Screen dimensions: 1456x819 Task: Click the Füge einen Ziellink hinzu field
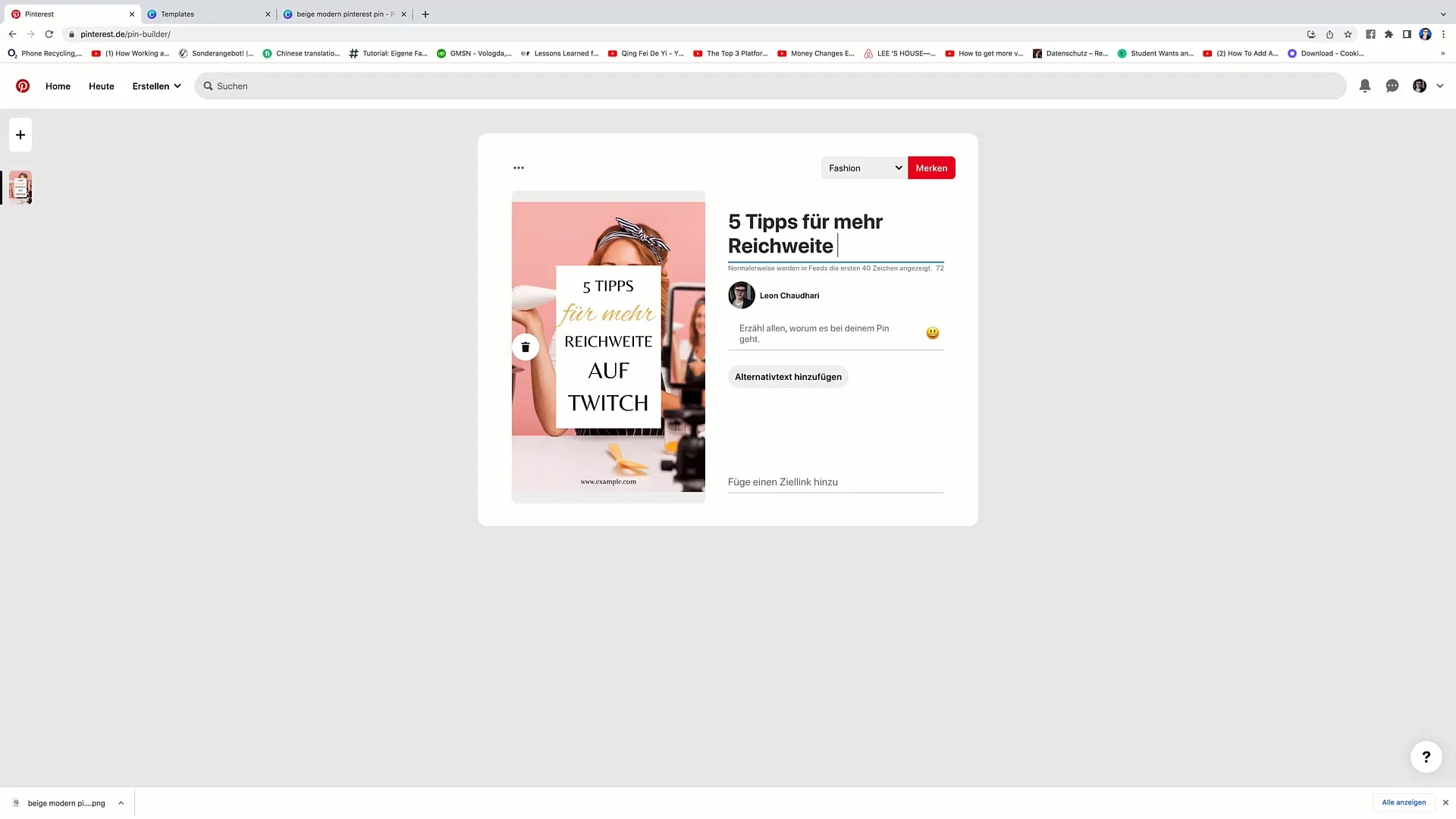point(836,482)
